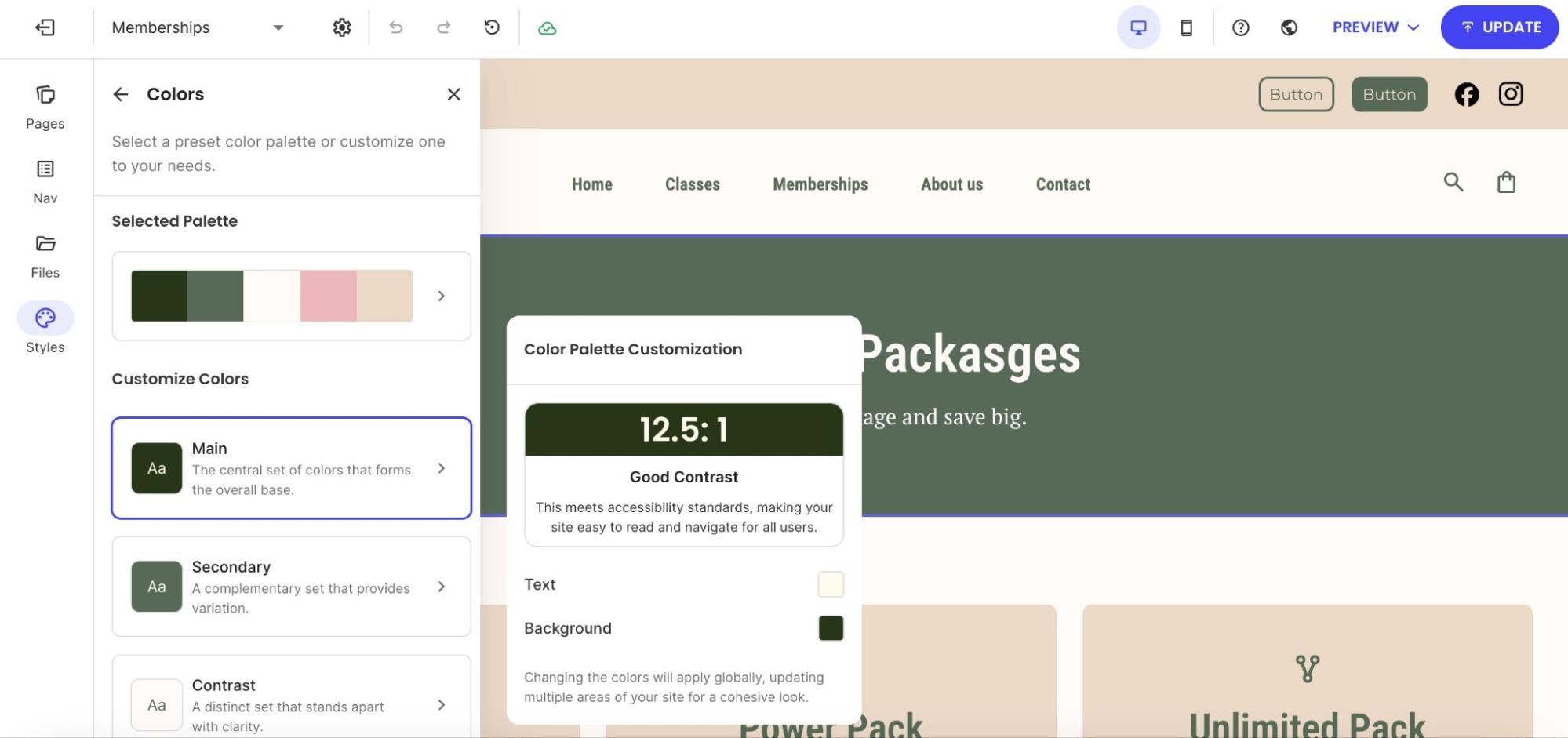Click the dark green palette swatch

[159, 296]
